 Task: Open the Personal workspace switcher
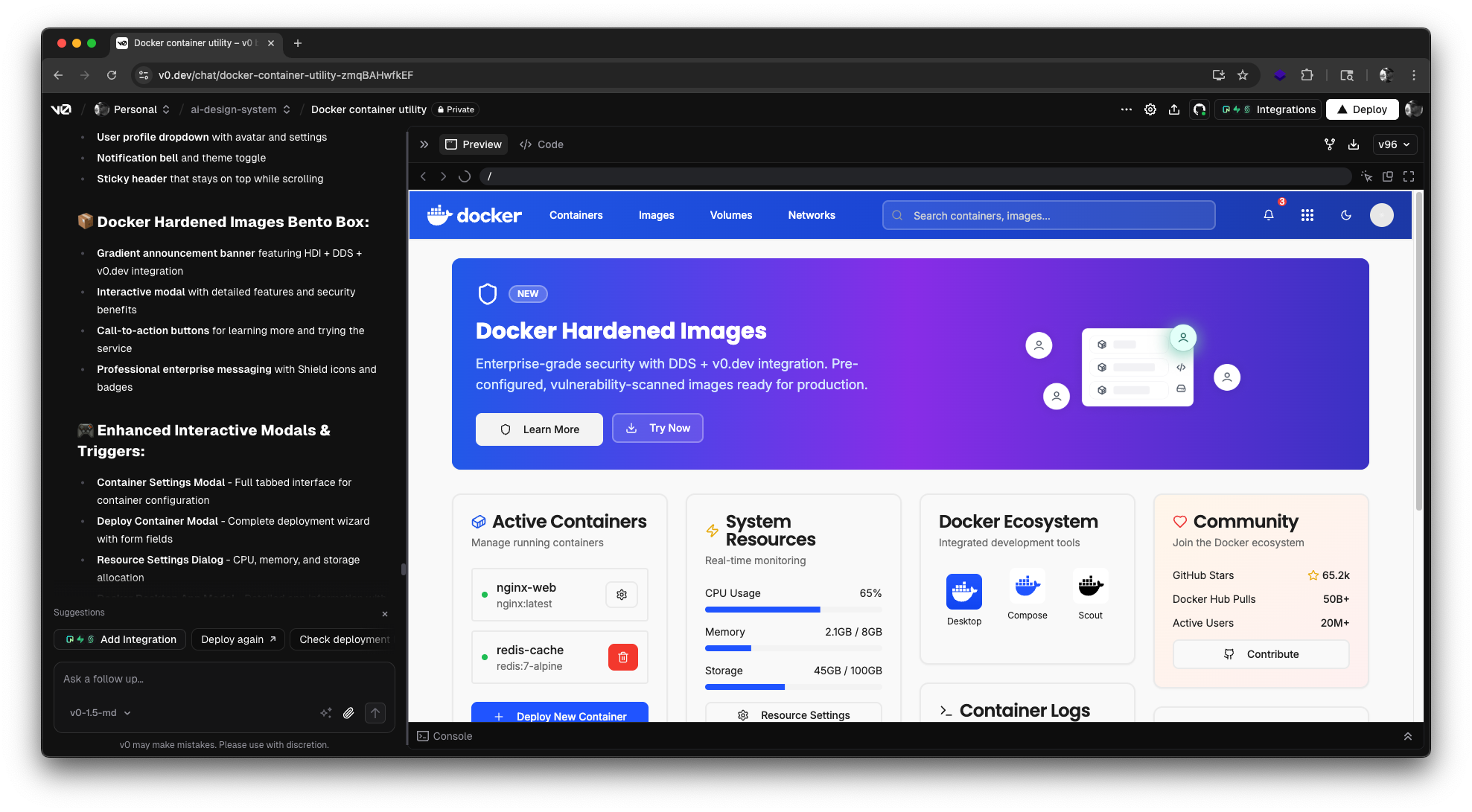(135, 109)
